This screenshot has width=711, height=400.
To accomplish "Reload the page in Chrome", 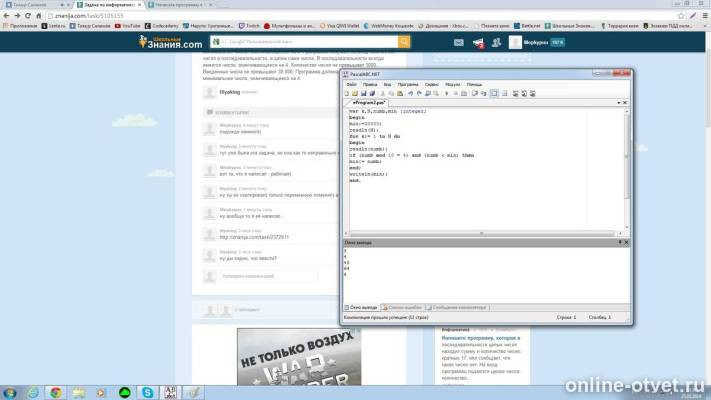I will (28, 15).
